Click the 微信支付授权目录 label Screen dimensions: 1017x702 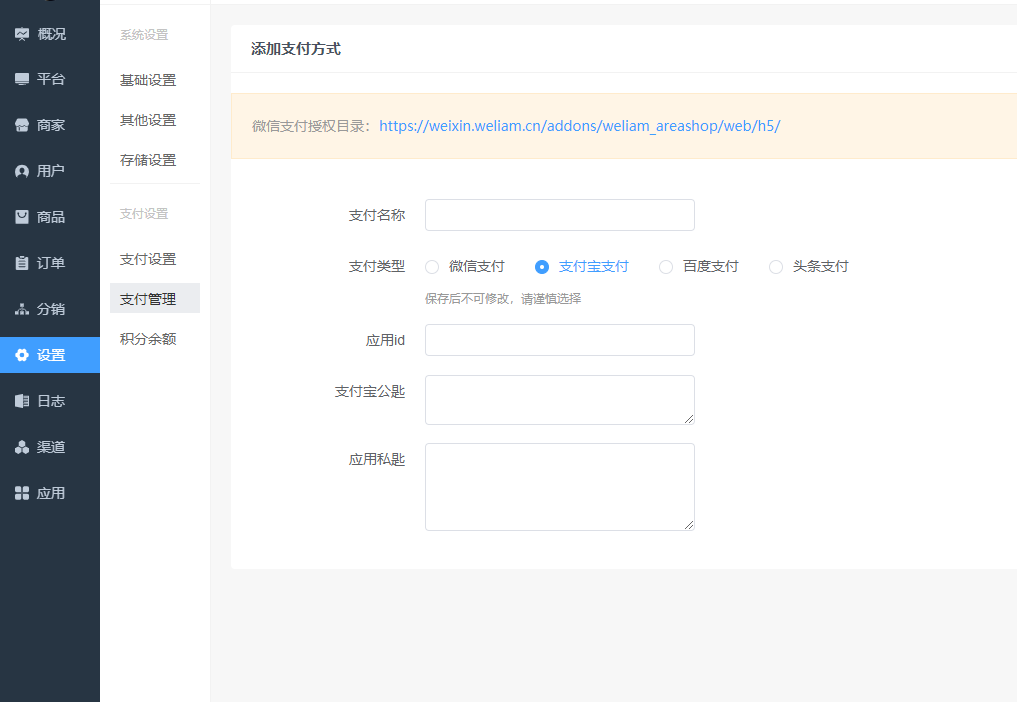[x=311, y=127]
